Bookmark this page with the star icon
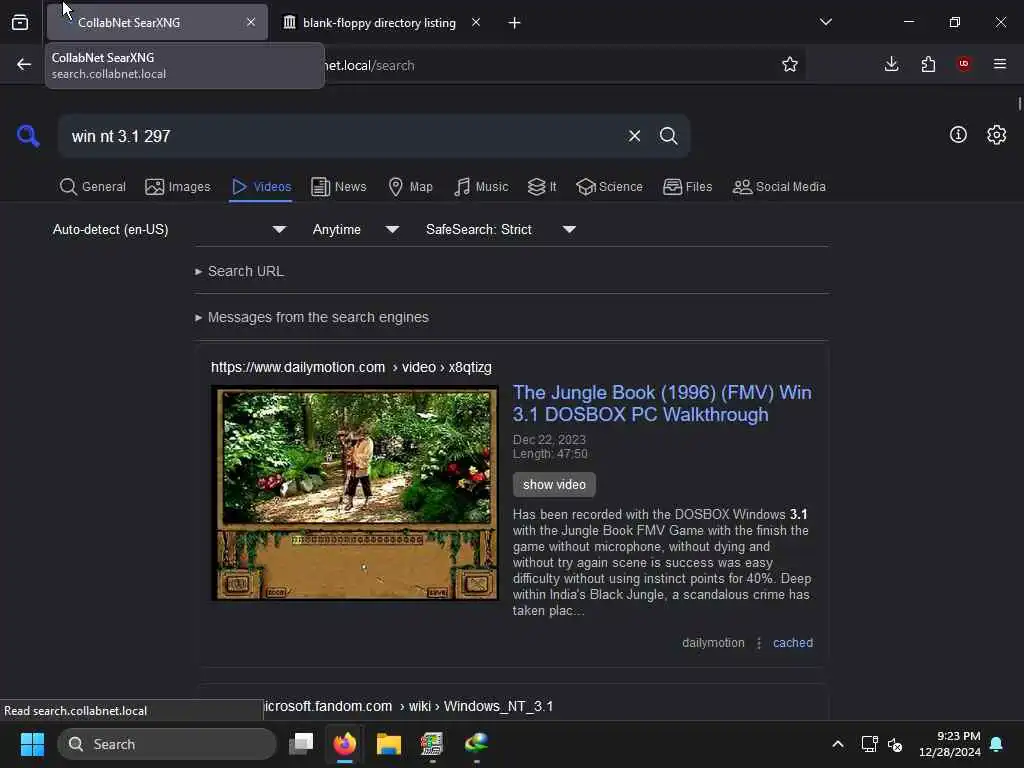This screenshot has height=768, width=1024. [790, 64]
